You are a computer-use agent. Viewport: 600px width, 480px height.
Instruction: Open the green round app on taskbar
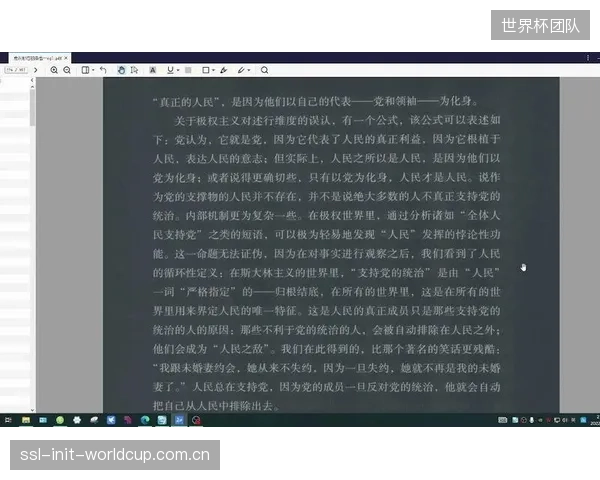tap(60, 420)
